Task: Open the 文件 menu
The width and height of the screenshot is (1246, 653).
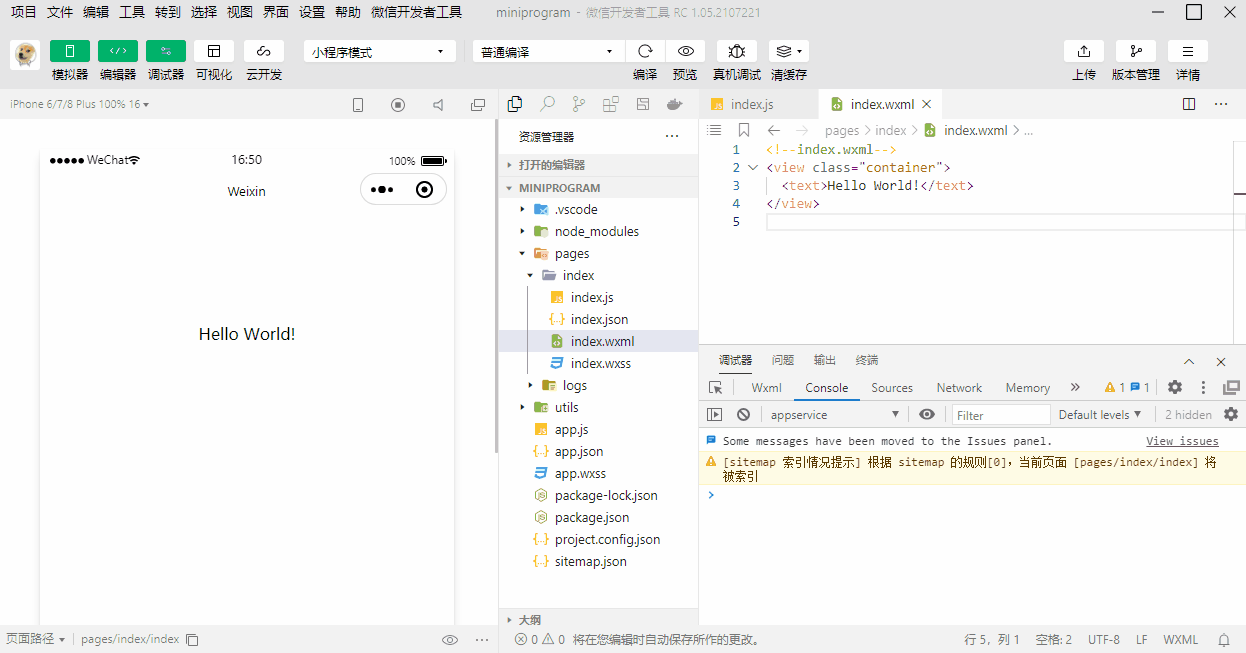Action: tap(60, 12)
